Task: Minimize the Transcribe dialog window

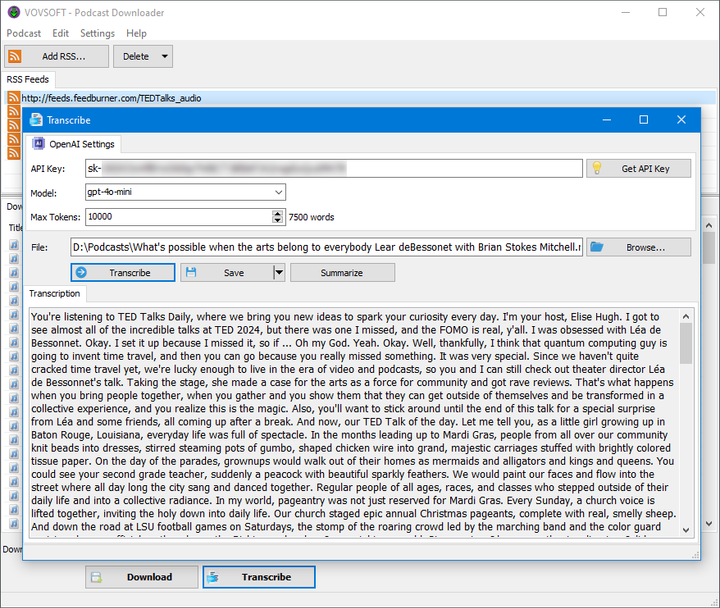Action: [x=607, y=120]
